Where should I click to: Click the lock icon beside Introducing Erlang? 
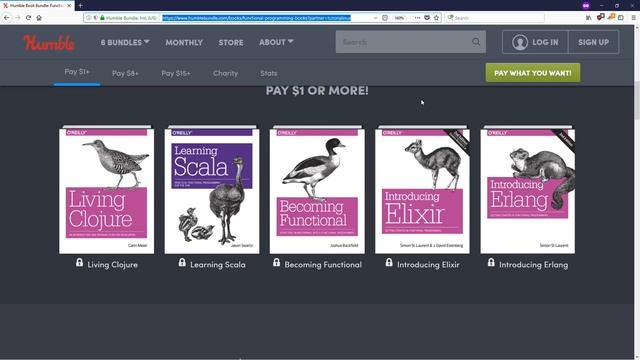point(491,262)
